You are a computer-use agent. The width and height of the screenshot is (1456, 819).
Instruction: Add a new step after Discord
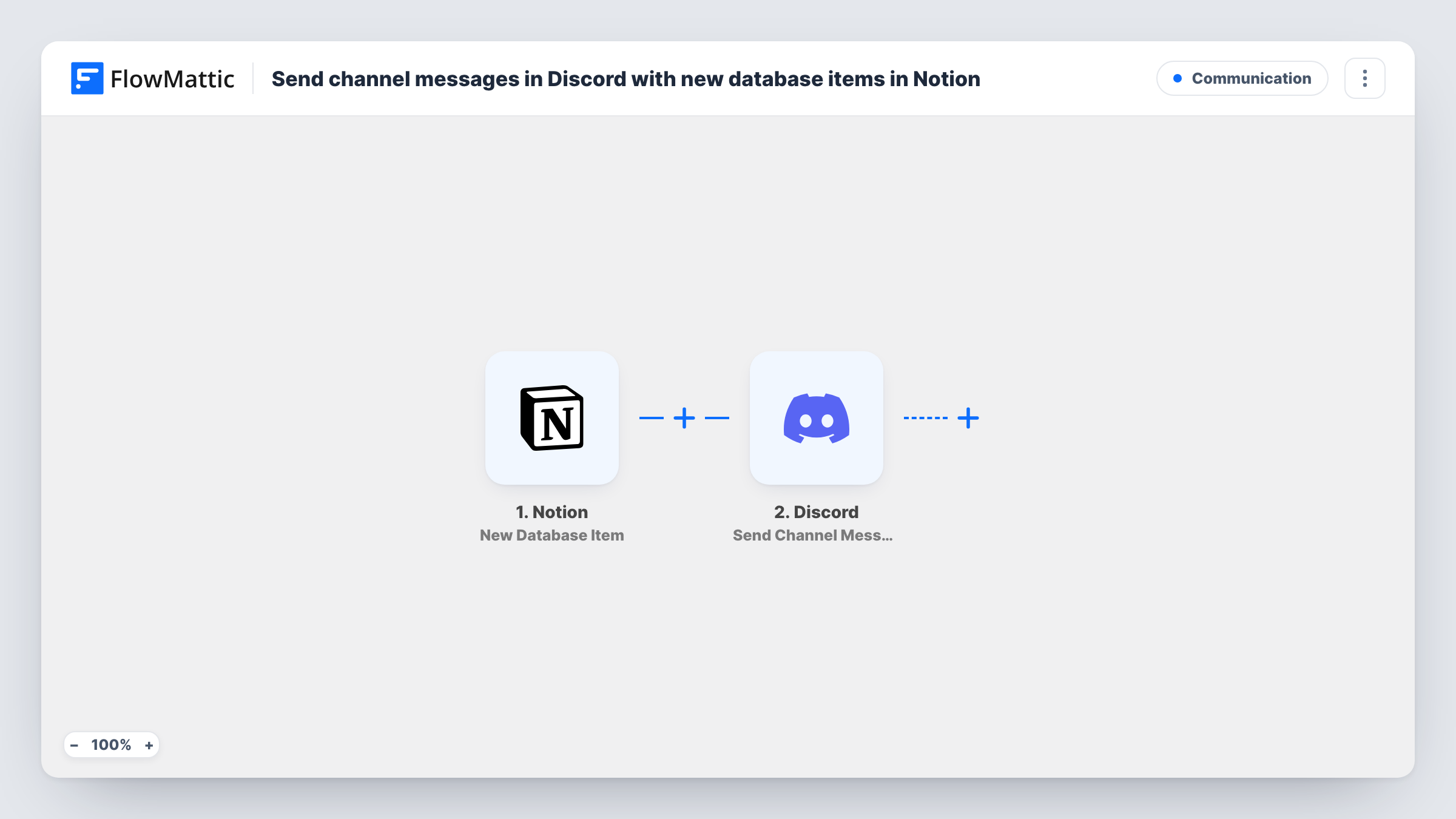(x=968, y=418)
